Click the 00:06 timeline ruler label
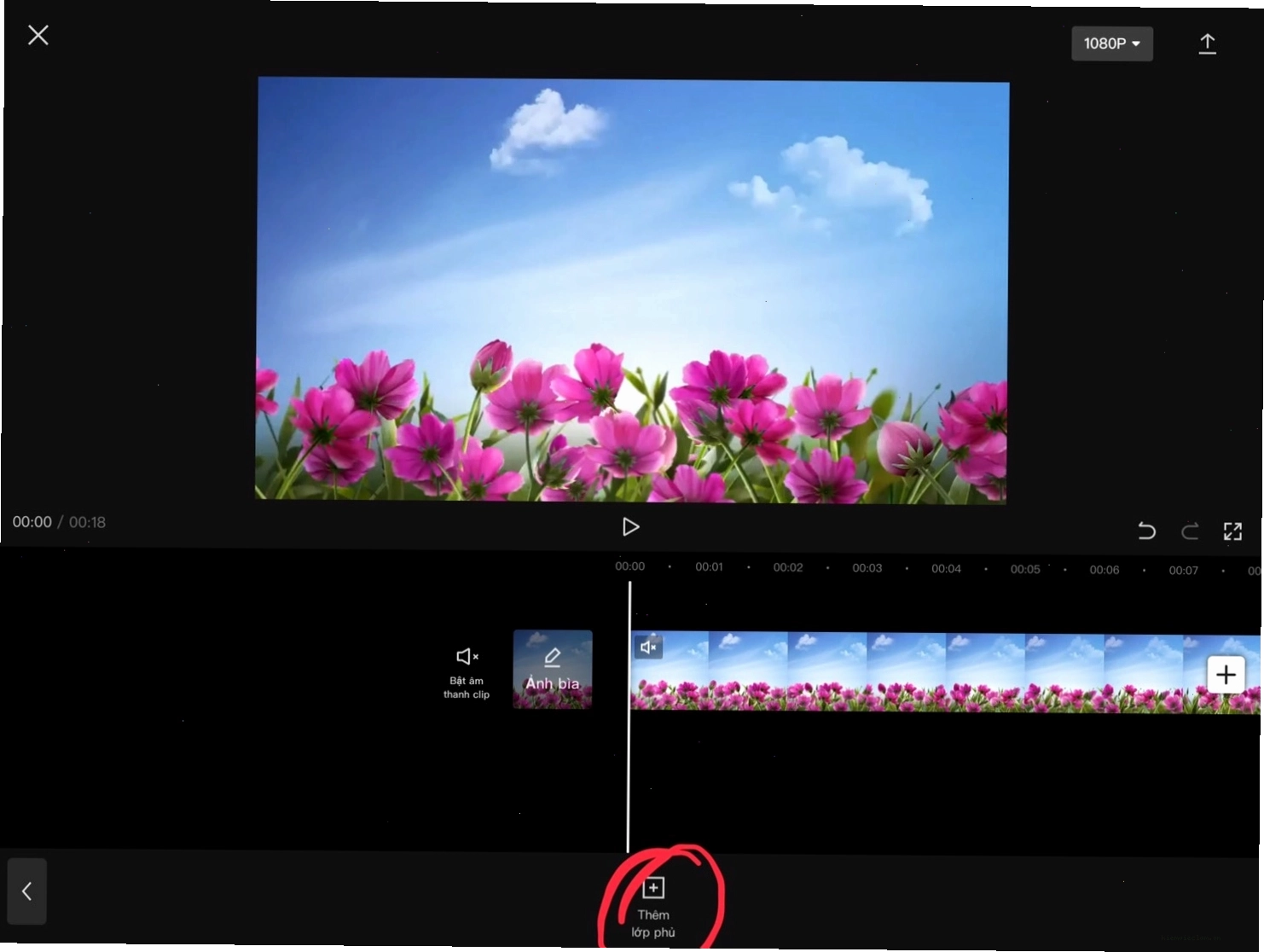The image size is (1264, 952). (1105, 570)
